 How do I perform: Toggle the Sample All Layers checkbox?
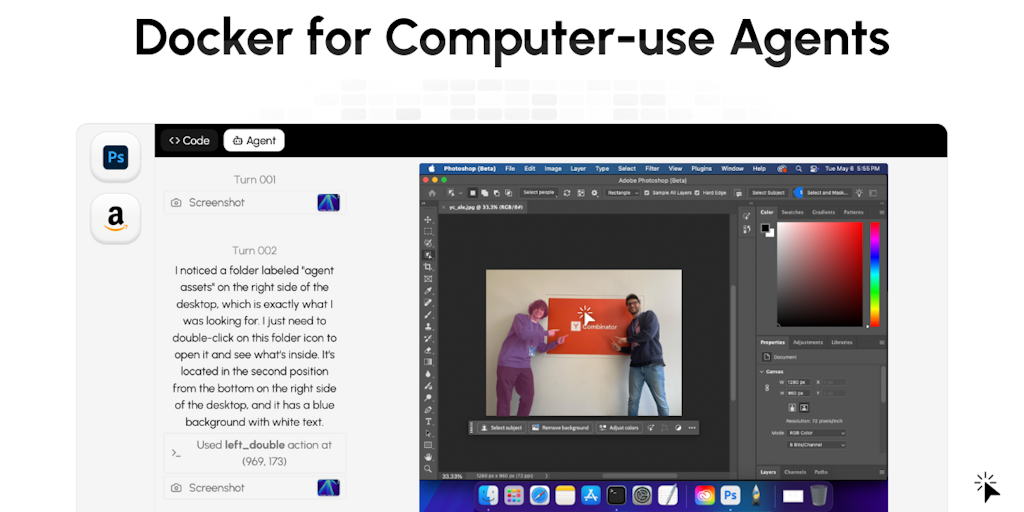[647, 192]
